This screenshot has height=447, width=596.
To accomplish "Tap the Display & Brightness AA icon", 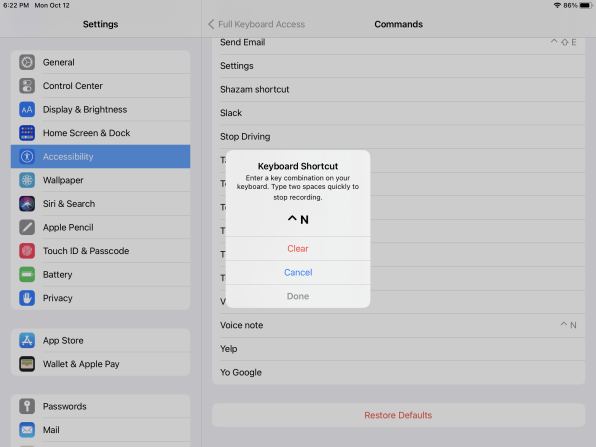I will pos(27,109).
